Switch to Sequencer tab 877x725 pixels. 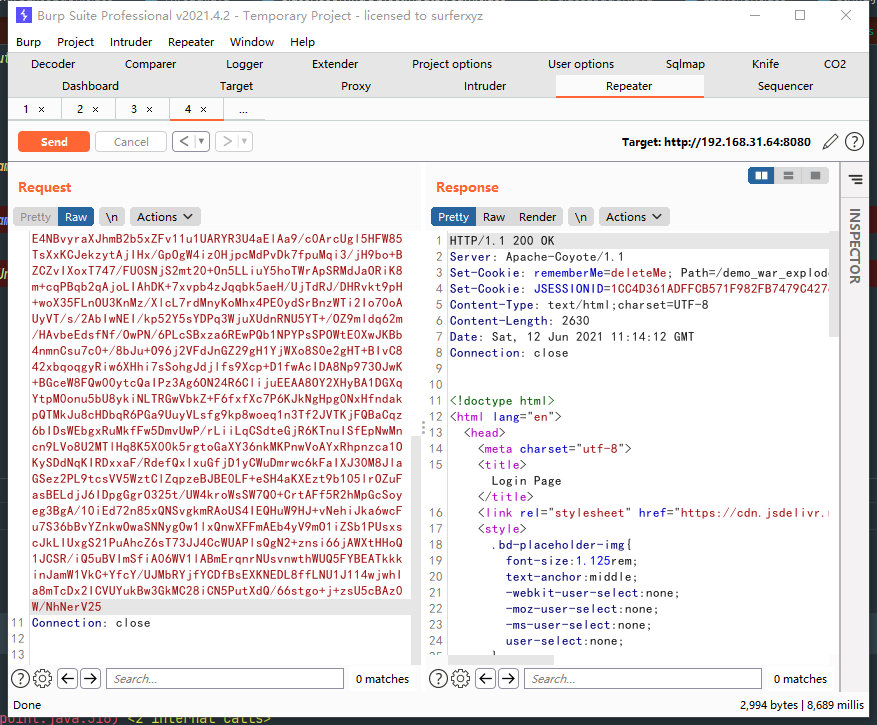[x=785, y=86]
